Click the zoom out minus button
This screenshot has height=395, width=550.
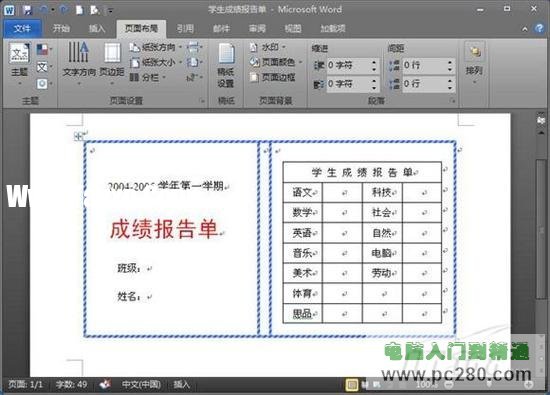[x=449, y=385]
